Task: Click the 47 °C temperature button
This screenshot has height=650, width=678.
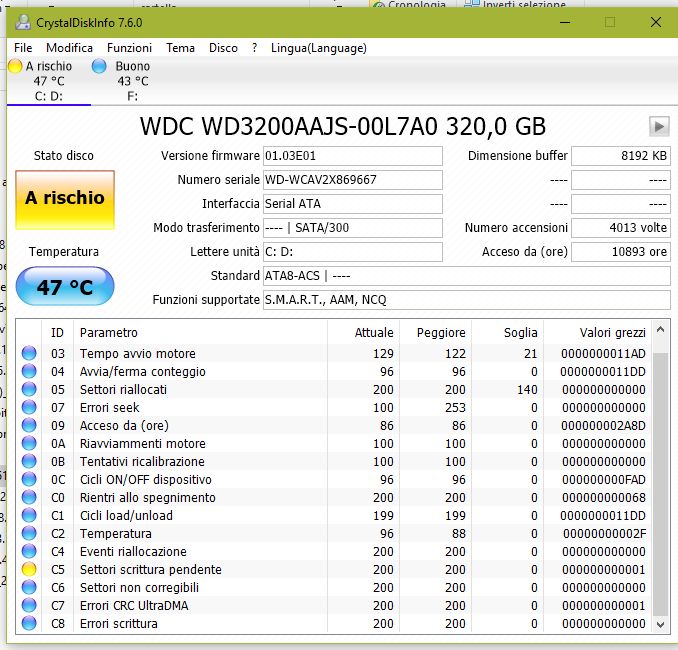Action: pos(65,286)
